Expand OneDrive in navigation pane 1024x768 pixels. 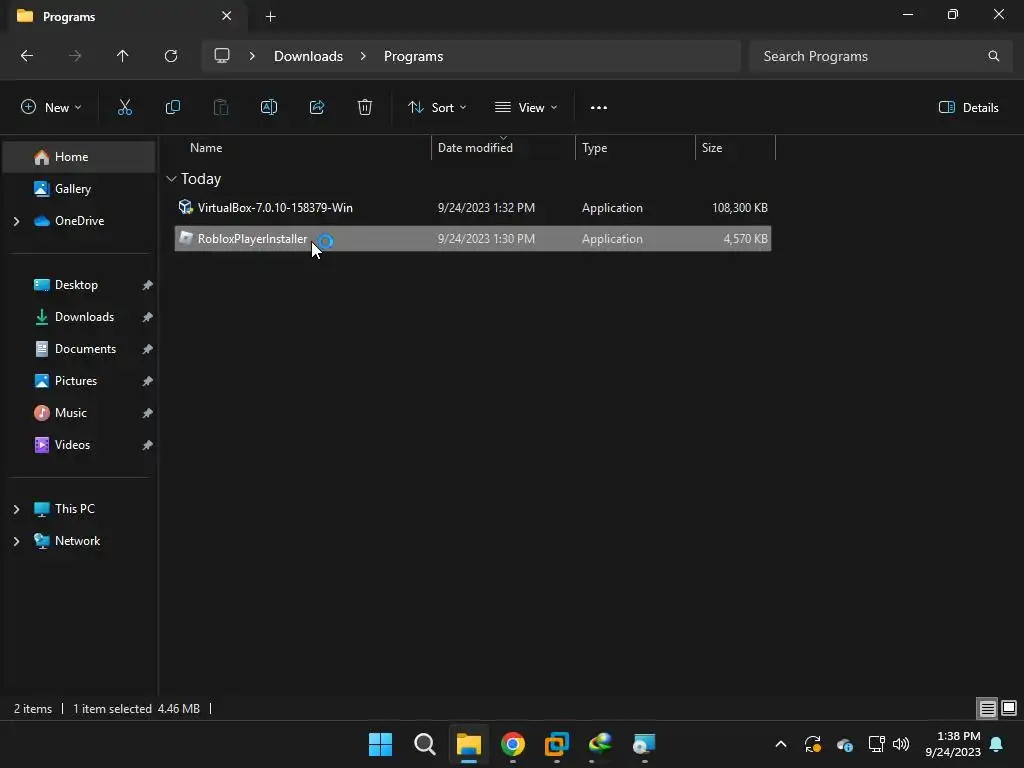point(16,221)
